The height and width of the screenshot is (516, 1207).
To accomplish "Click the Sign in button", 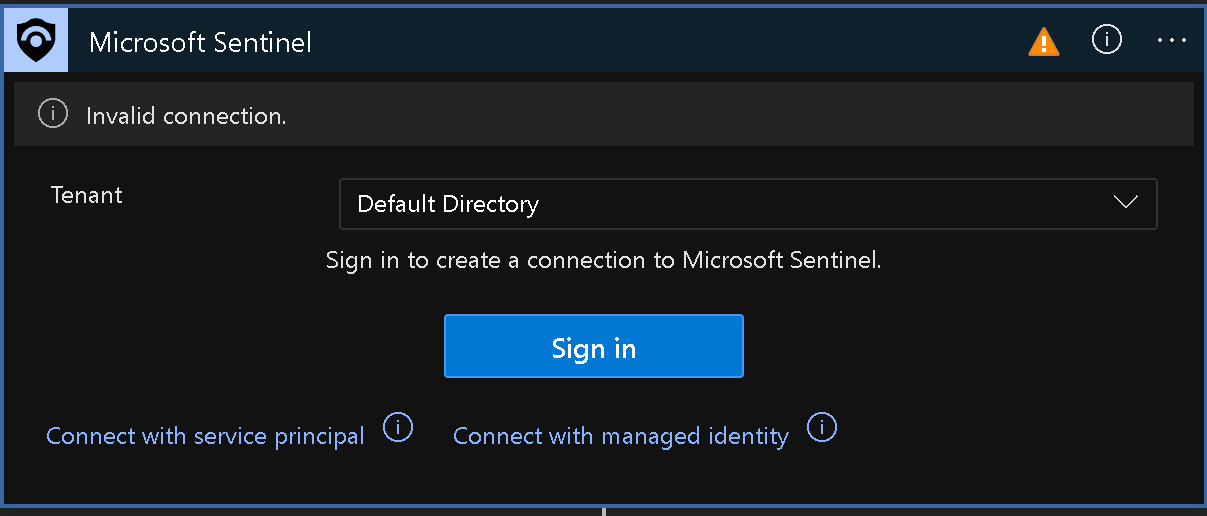I will point(594,346).
